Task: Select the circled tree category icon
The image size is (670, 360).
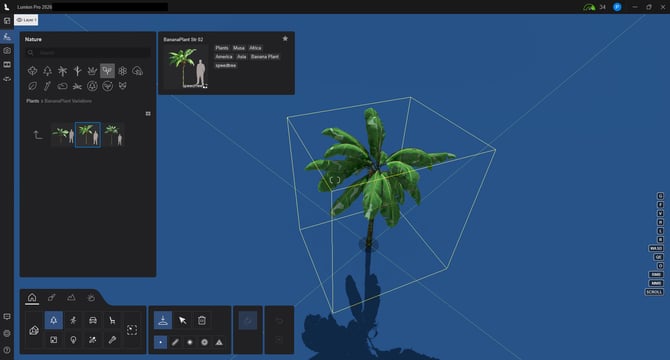Action: click(x=92, y=86)
